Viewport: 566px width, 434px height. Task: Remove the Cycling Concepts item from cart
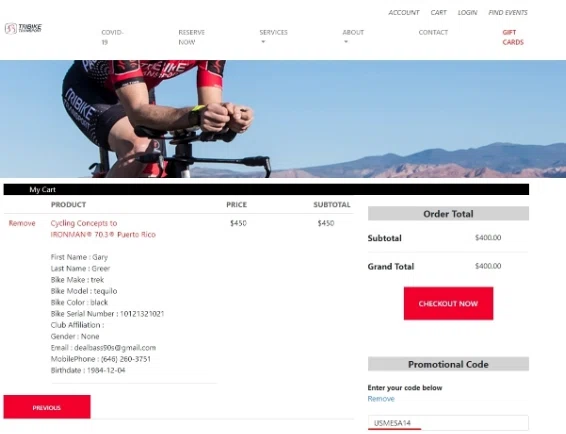(22, 223)
